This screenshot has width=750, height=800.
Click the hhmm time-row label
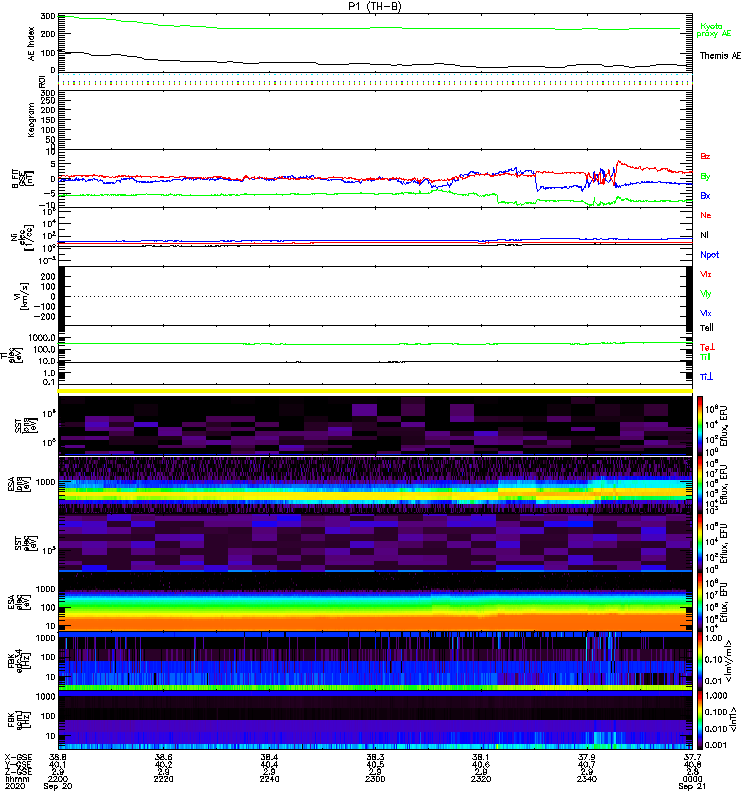[17, 779]
